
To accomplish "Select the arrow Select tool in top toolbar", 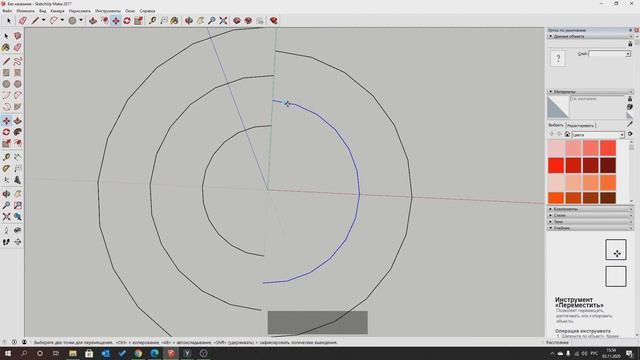I will (9, 20).
